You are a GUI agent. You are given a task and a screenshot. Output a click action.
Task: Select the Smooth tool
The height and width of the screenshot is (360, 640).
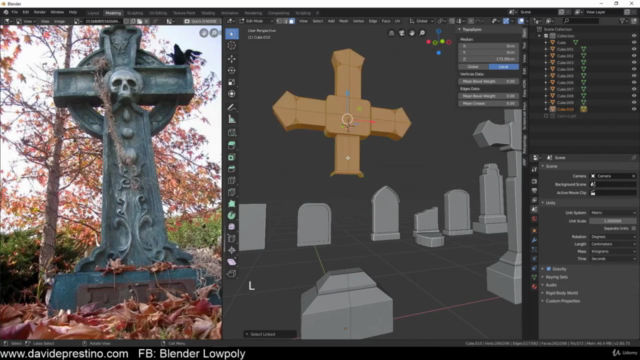[231, 227]
